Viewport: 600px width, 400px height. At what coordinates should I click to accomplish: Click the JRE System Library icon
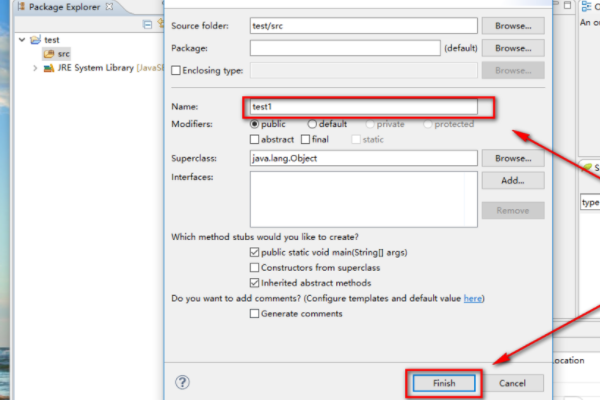pyautogui.click(x=49, y=68)
